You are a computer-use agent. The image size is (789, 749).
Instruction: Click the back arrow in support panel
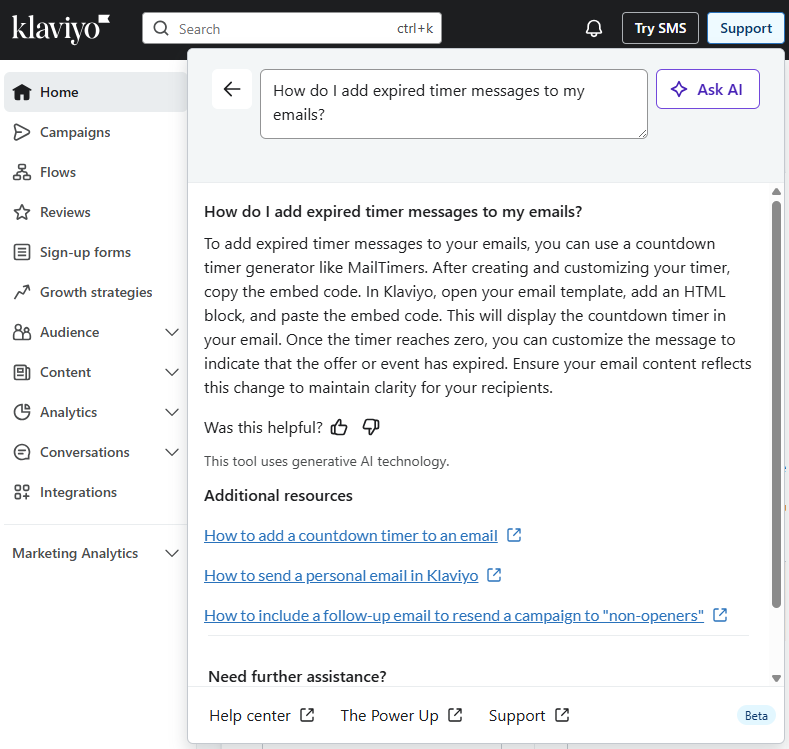[232, 89]
